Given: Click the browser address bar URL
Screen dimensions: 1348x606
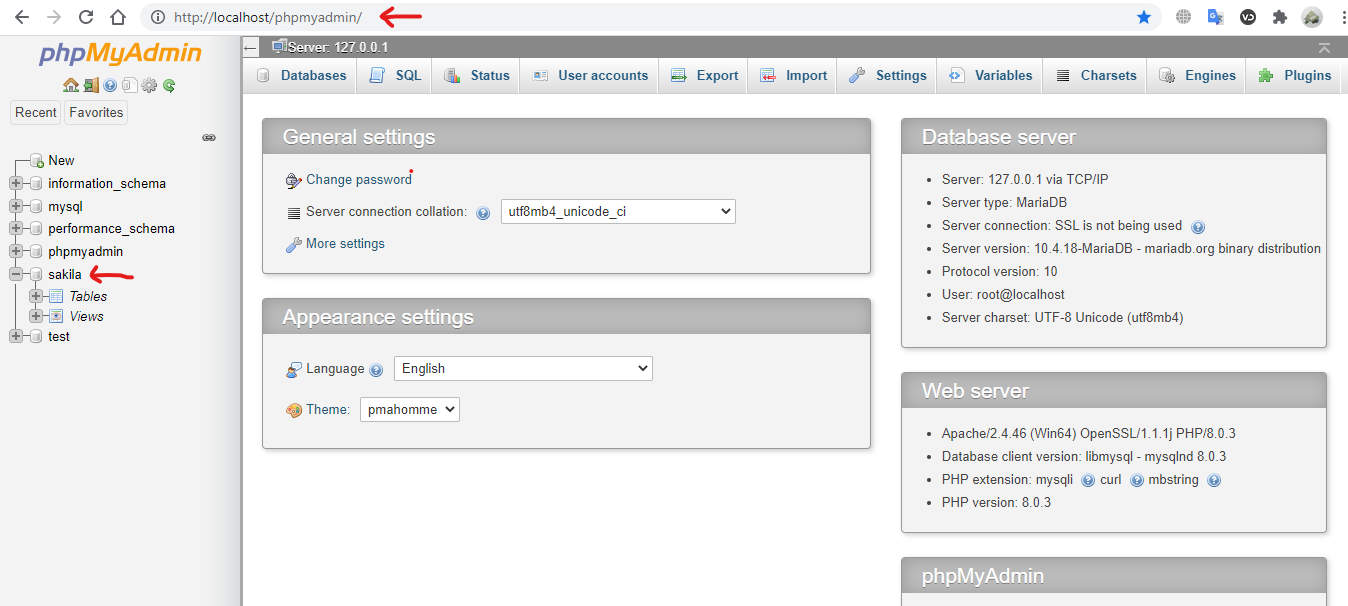Looking at the screenshot, I should 268,17.
